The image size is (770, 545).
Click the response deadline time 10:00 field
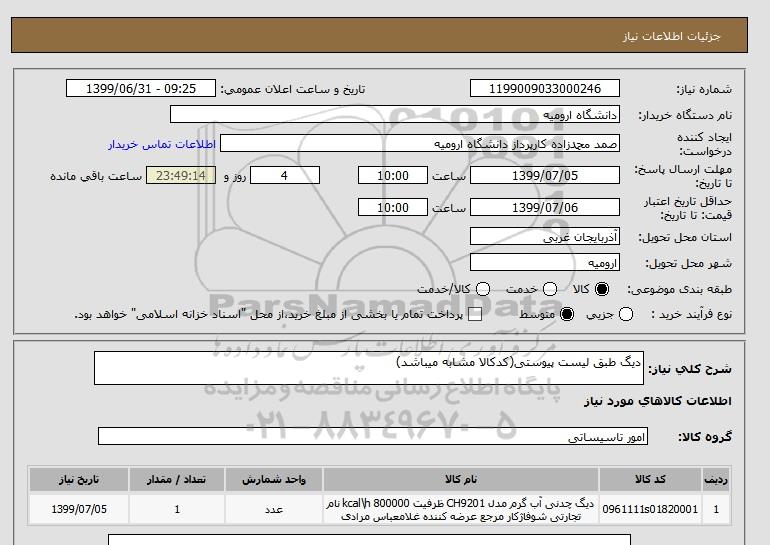point(393,175)
